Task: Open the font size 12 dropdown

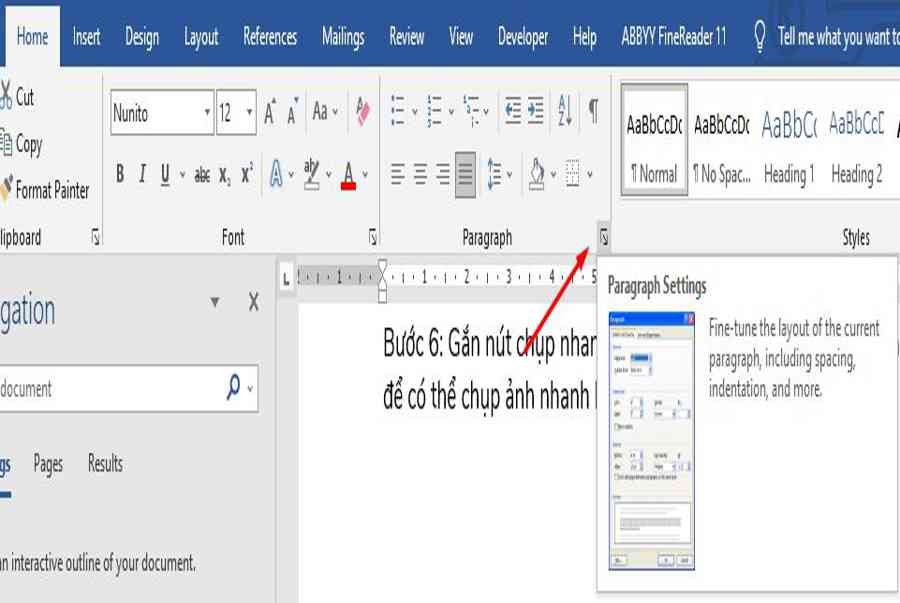Action: (x=249, y=112)
